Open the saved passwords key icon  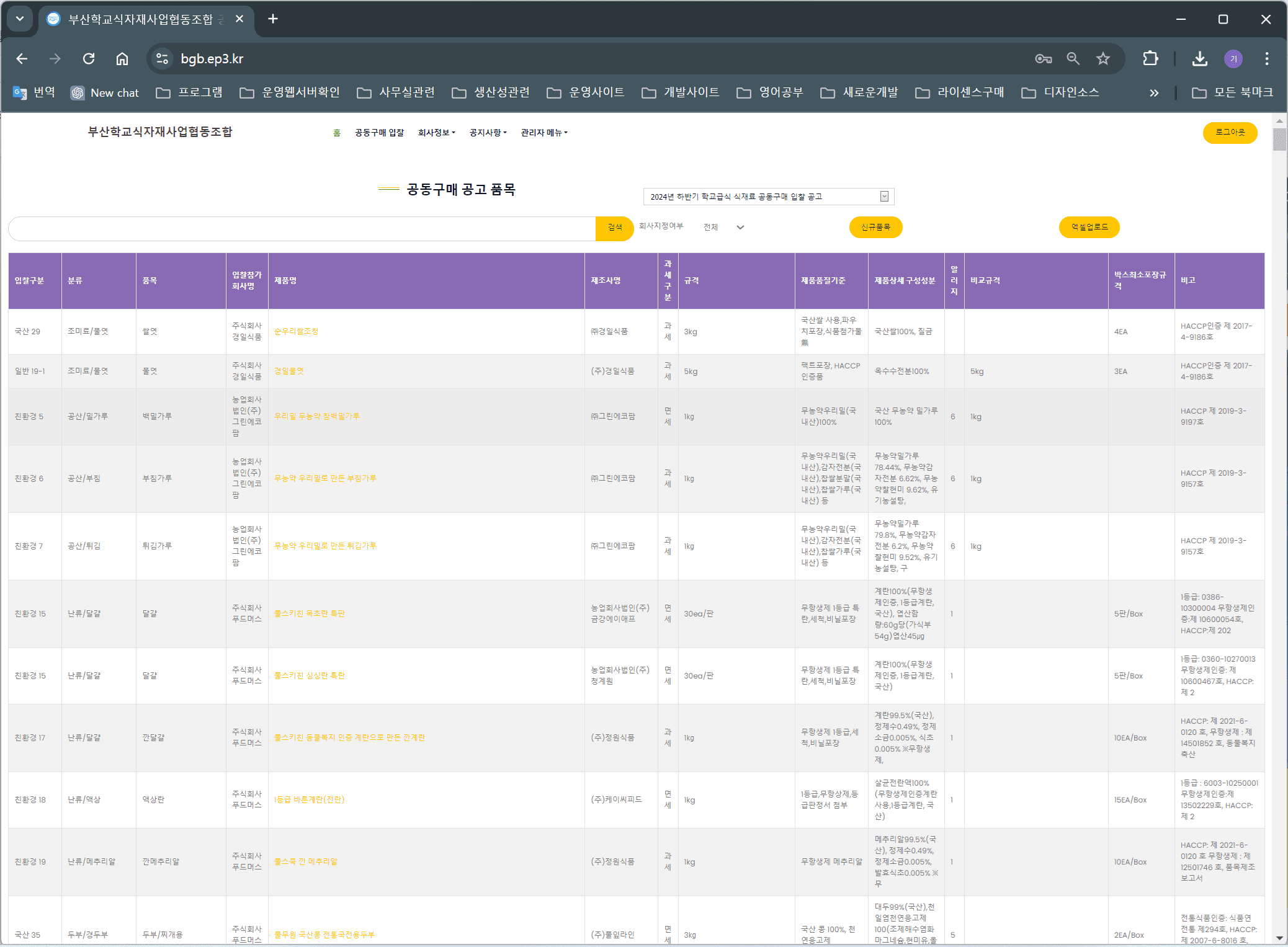1044,59
